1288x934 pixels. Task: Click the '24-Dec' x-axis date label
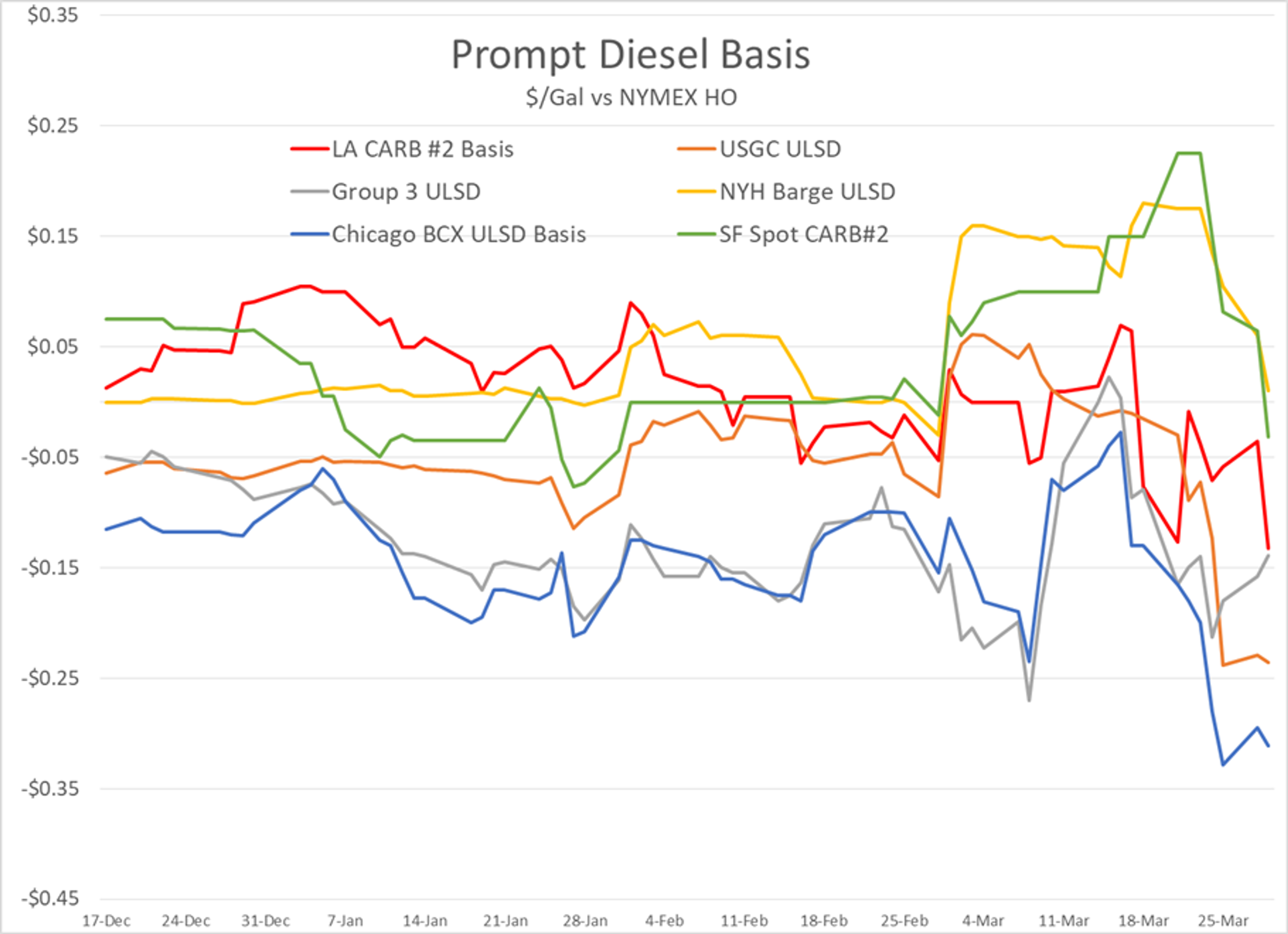[x=186, y=920]
